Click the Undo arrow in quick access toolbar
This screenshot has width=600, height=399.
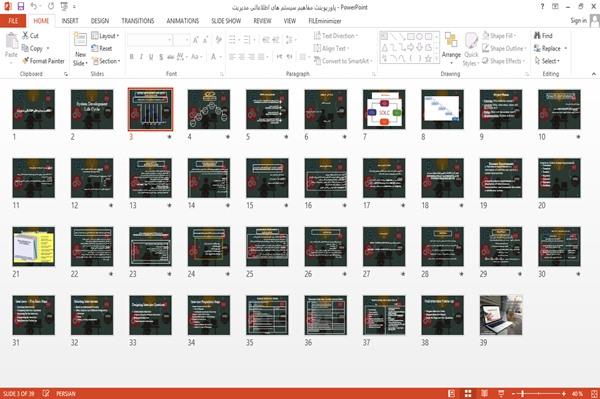click(34, 6)
